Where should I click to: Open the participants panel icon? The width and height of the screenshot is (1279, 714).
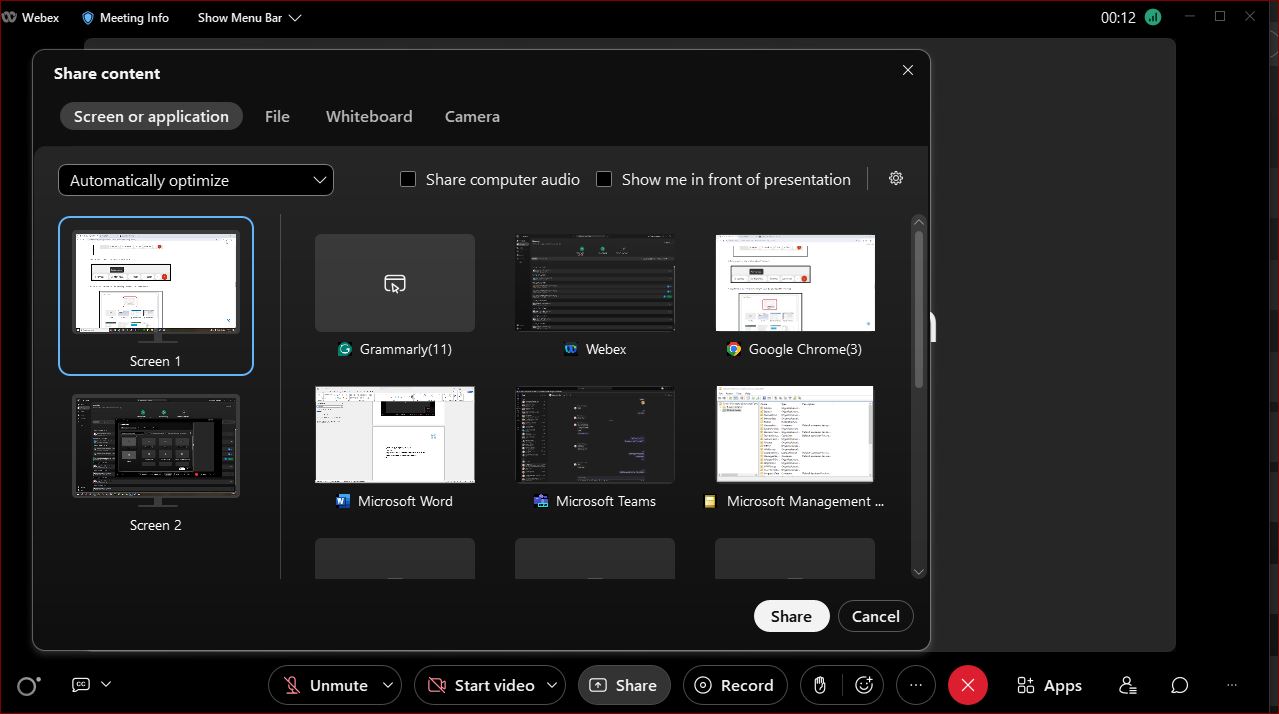[x=1128, y=685]
